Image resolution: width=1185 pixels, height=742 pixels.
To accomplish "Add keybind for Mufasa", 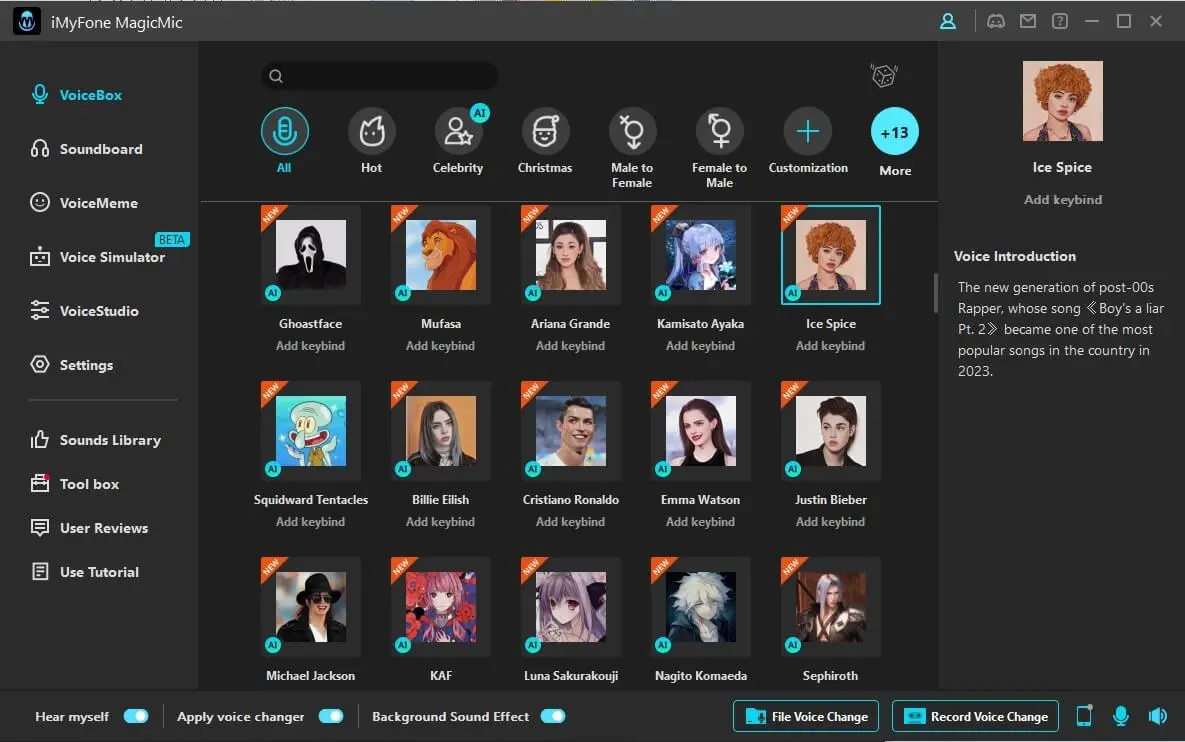I will pos(441,345).
